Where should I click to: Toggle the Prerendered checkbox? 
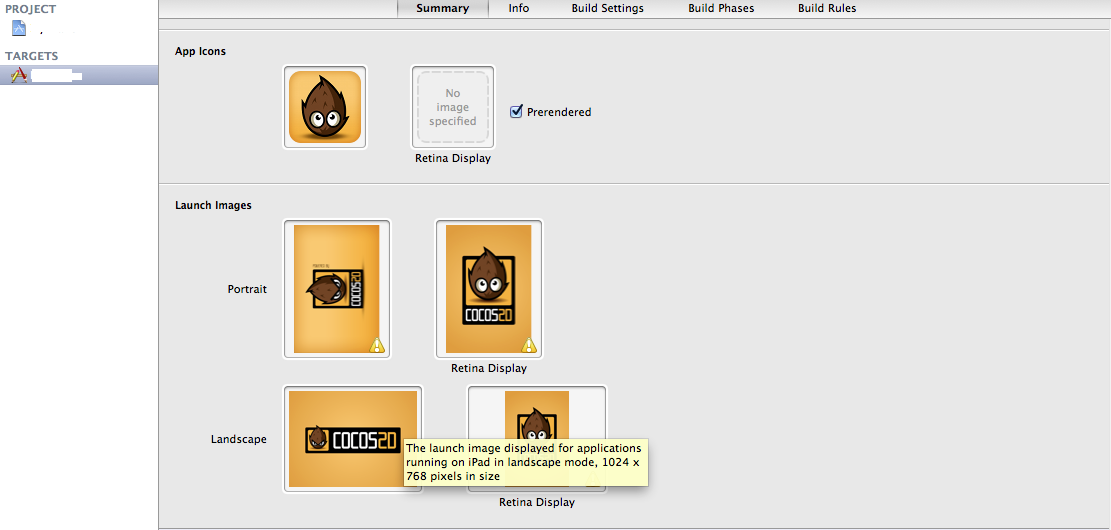[517, 111]
